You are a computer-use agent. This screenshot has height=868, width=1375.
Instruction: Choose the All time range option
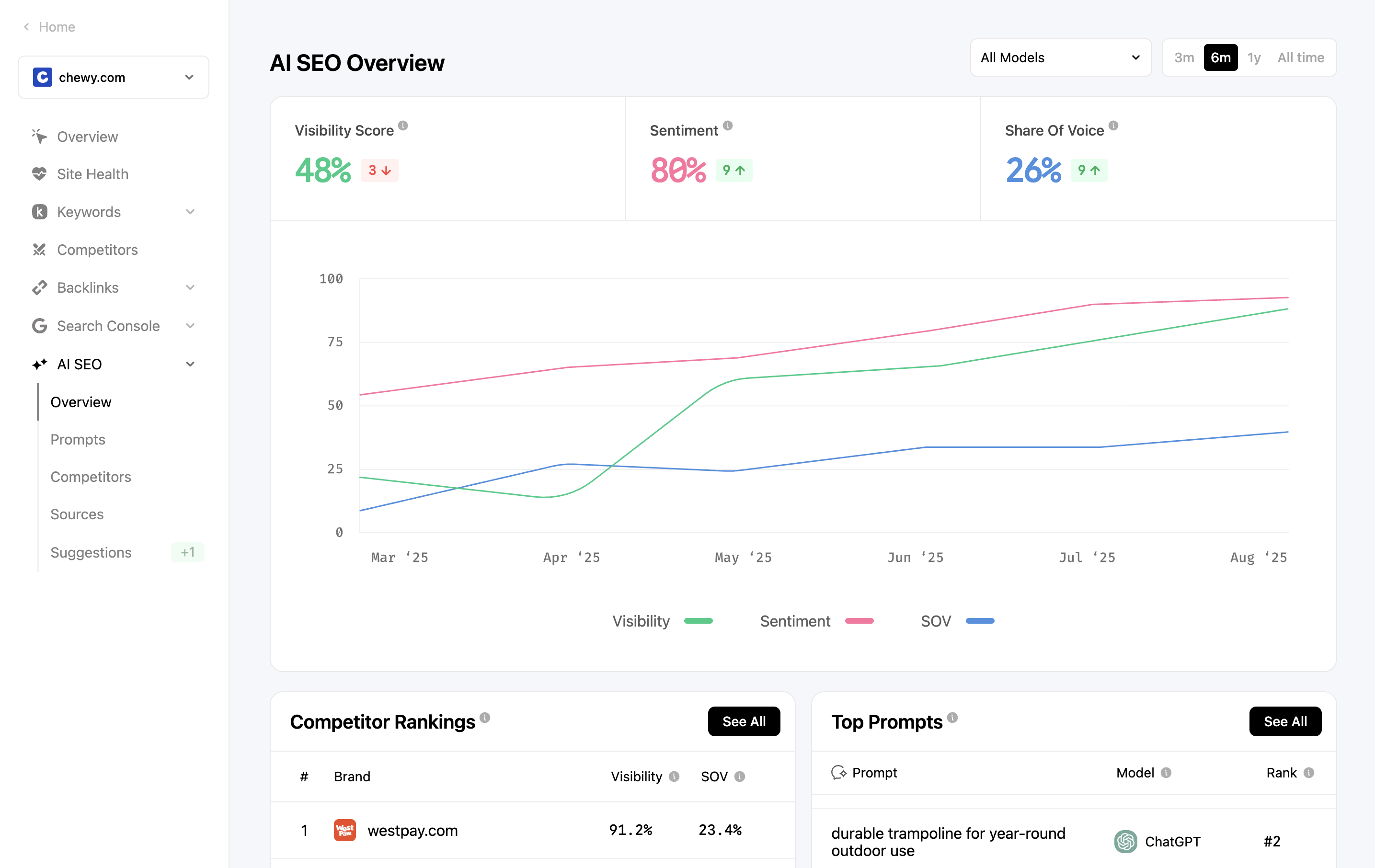(x=1300, y=57)
